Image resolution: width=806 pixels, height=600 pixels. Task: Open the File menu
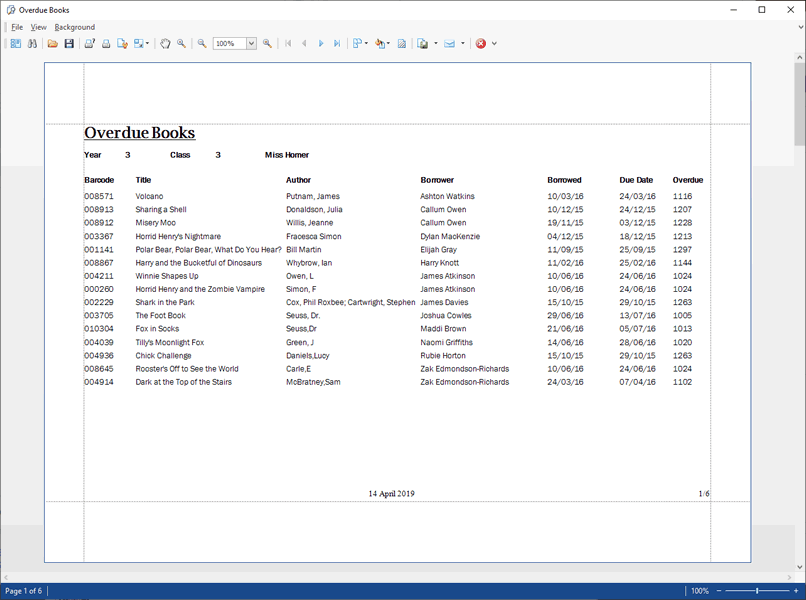click(x=17, y=27)
